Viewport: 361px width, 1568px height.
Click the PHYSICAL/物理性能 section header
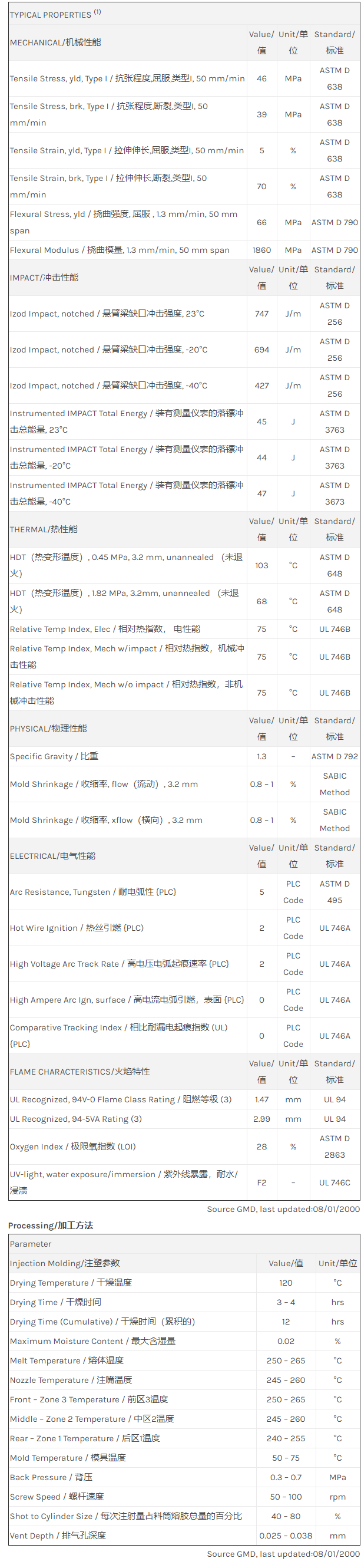pyautogui.click(x=49, y=729)
